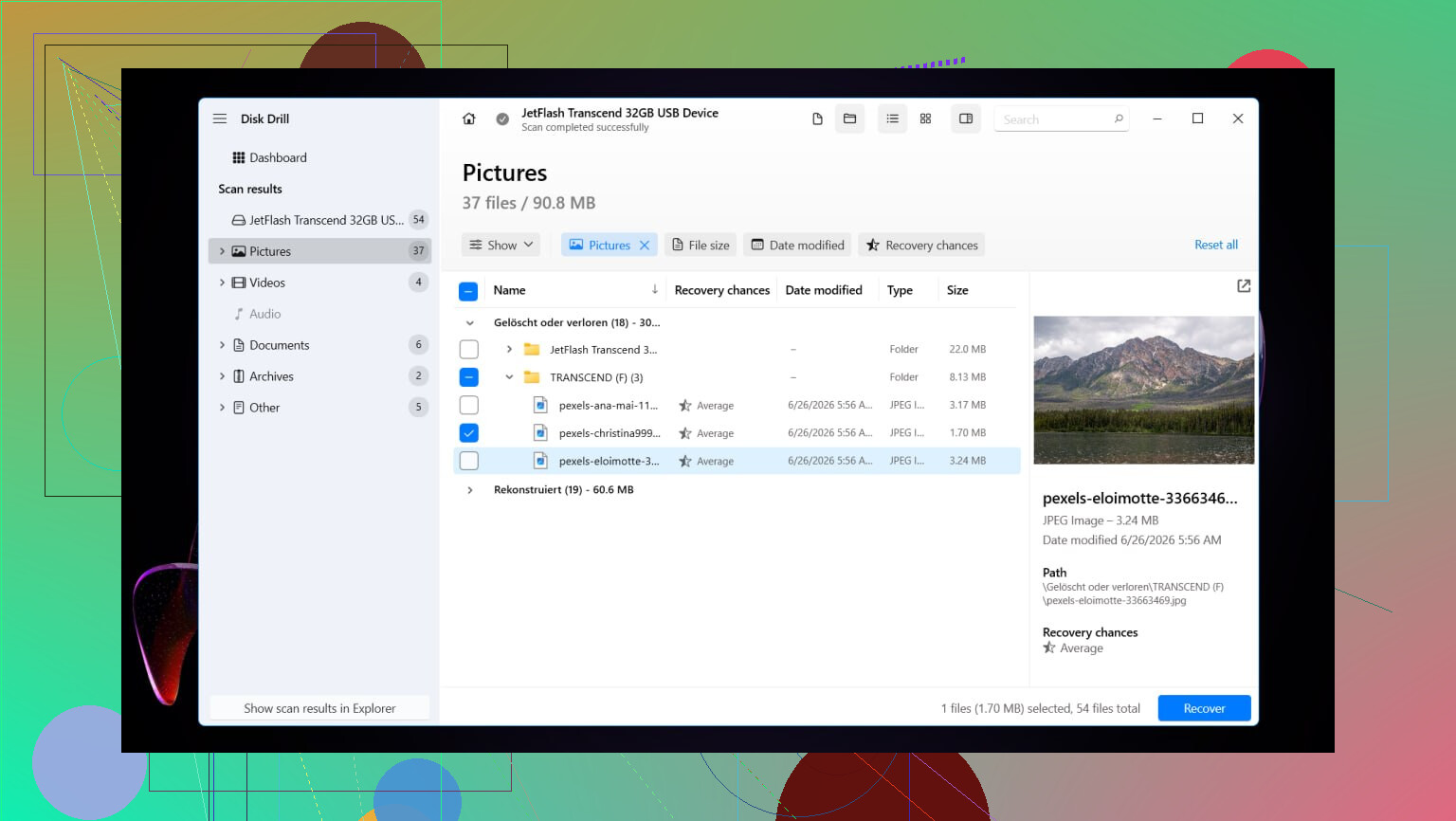This screenshot has width=1456, height=821.
Task: Open the hamburger menu beside Disk Drill
Action: (x=220, y=119)
